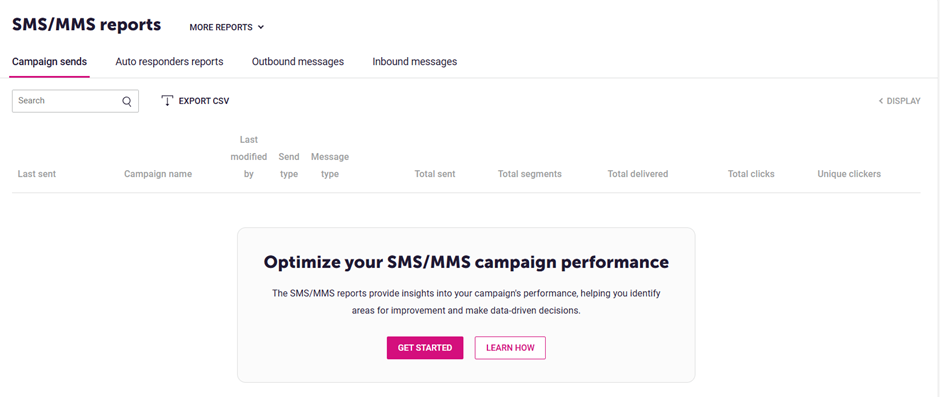
Task: Click the Get Started button
Action: [x=425, y=348]
